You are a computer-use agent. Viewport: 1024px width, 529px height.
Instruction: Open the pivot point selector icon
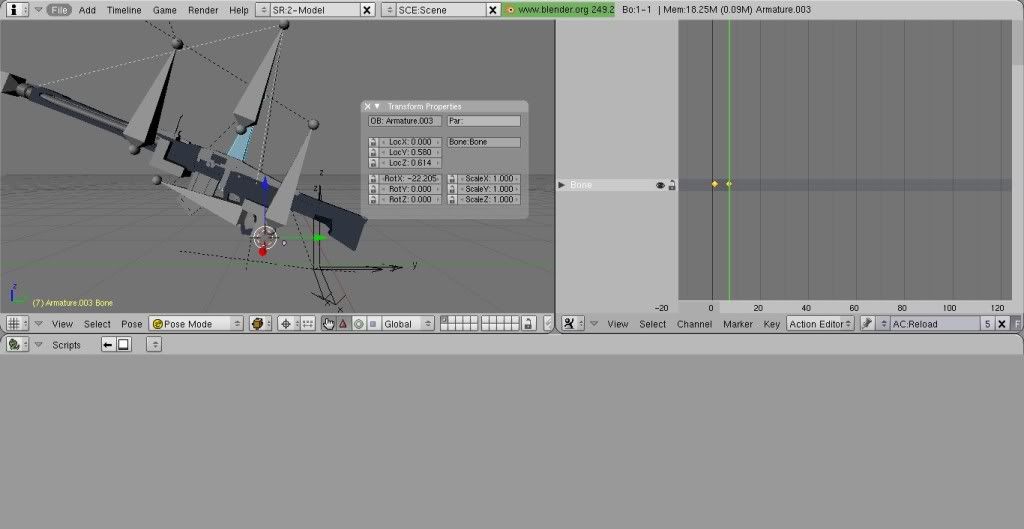pyautogui.click(x=286, y=324)
